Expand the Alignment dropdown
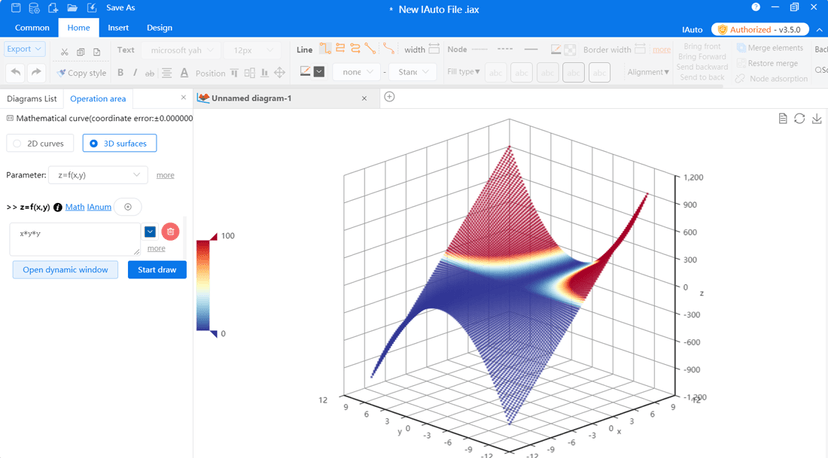Screen dimensions: 828x458 click(648, 72)
